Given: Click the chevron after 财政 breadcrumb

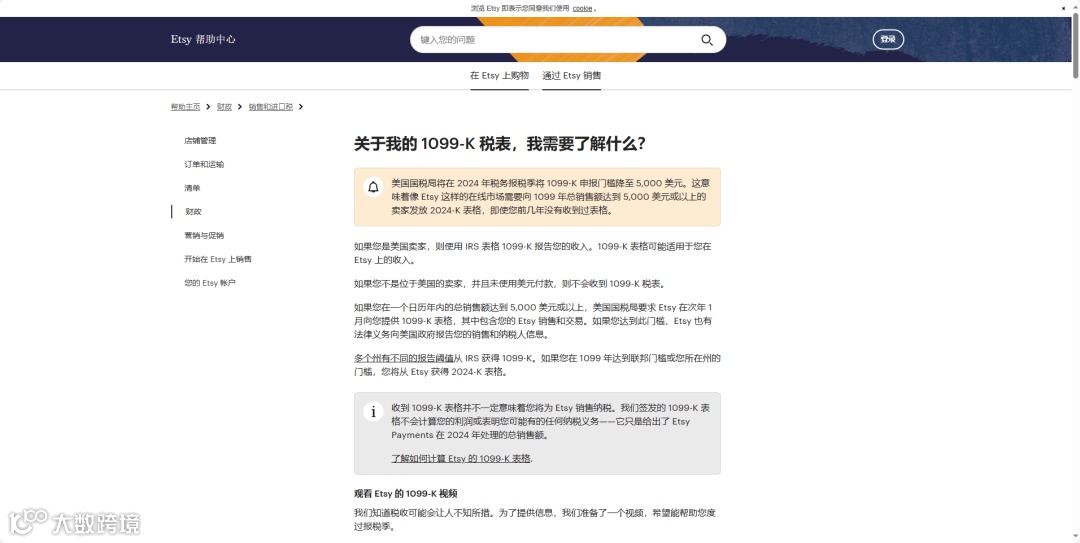Looking at the screenshot, I should click(x=240, y=107).
